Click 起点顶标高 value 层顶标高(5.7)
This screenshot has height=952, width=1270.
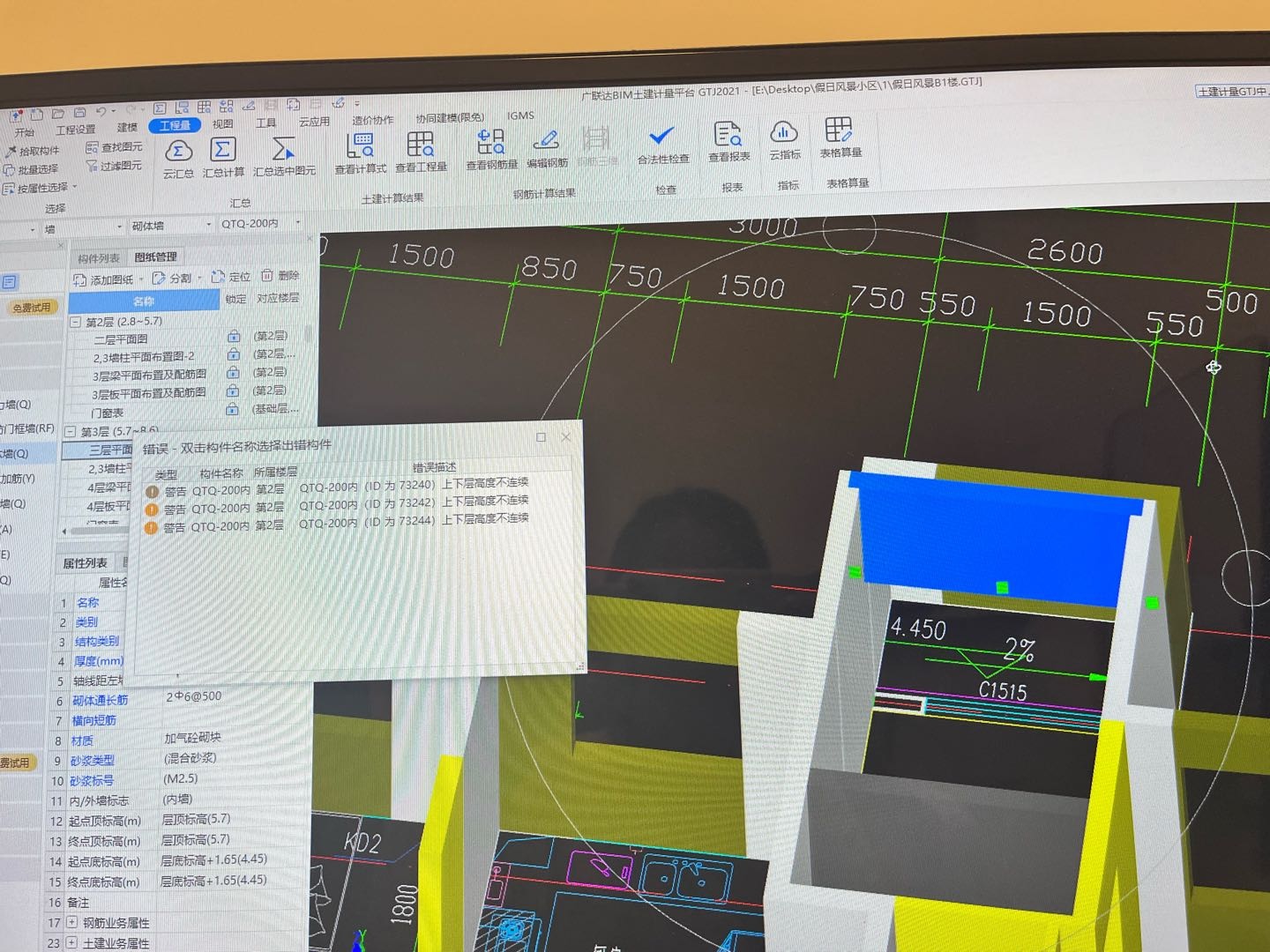[x=196, y=820]
